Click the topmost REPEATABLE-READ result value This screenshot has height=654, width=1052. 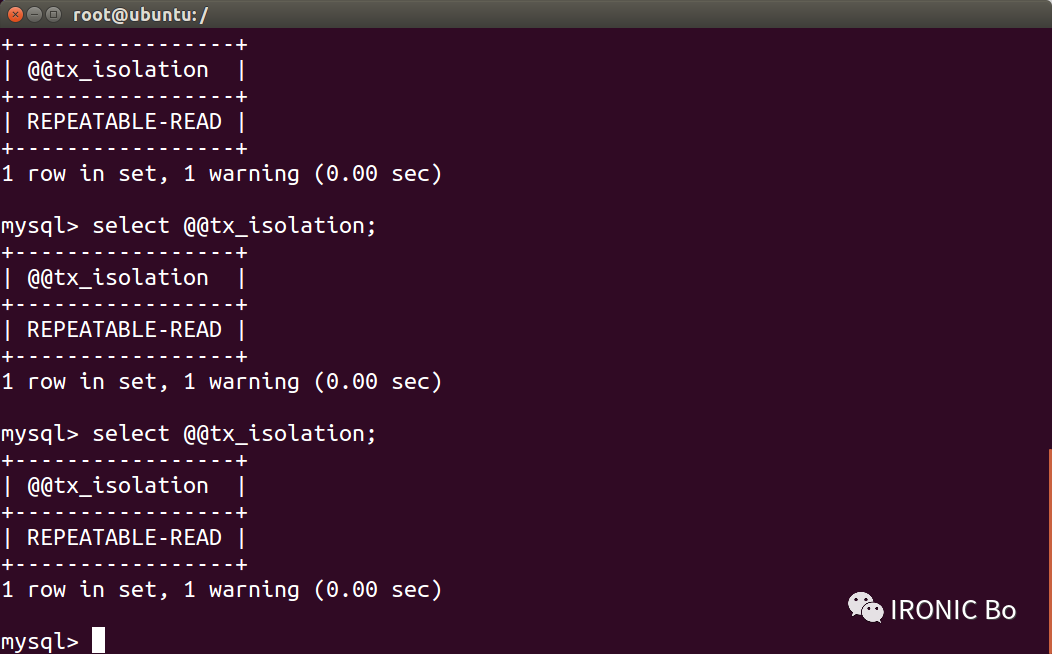click(124, 121)
